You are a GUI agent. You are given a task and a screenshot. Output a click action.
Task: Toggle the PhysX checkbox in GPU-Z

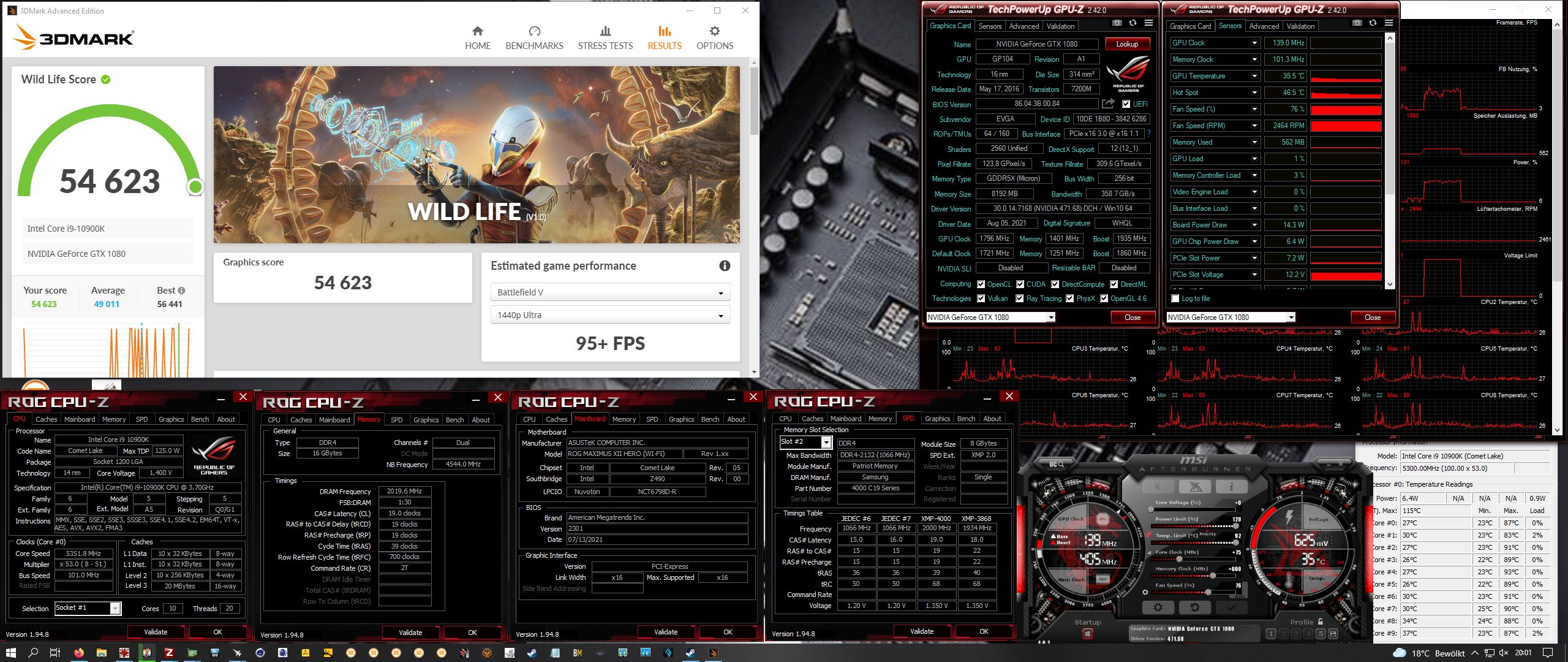coord(1069,299)
